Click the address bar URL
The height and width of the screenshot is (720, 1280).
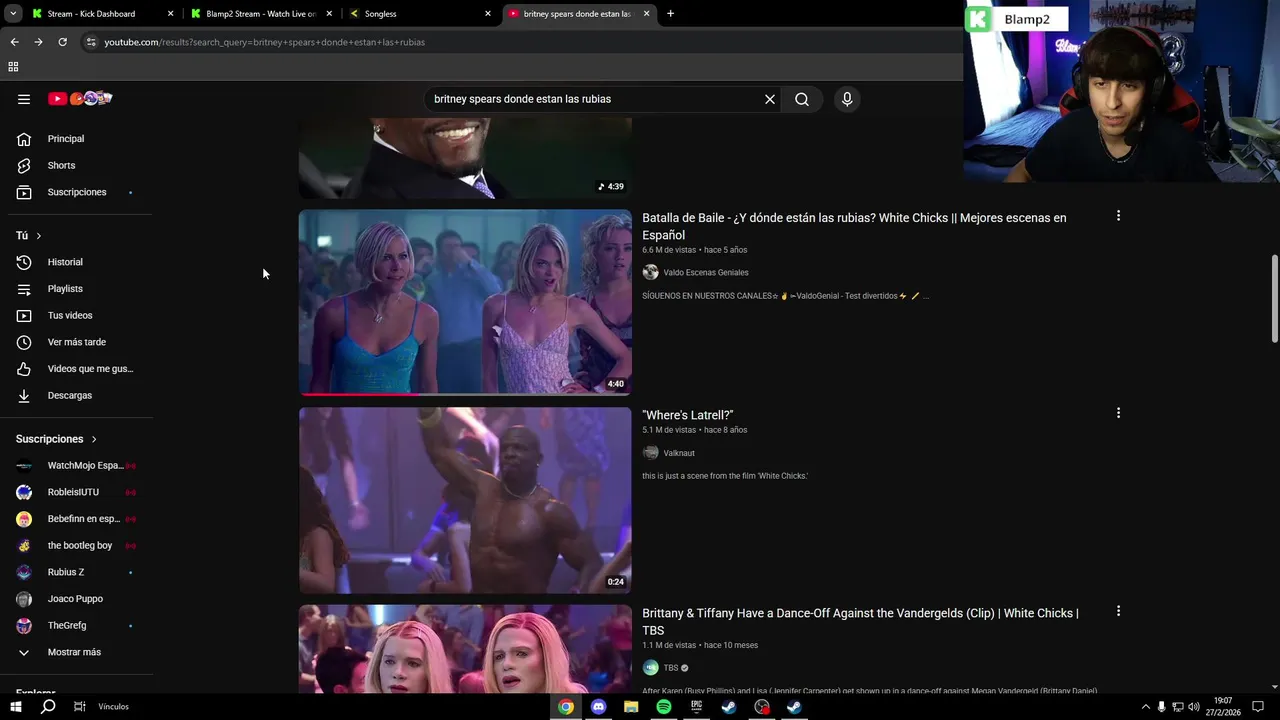[x=264, y=42]
